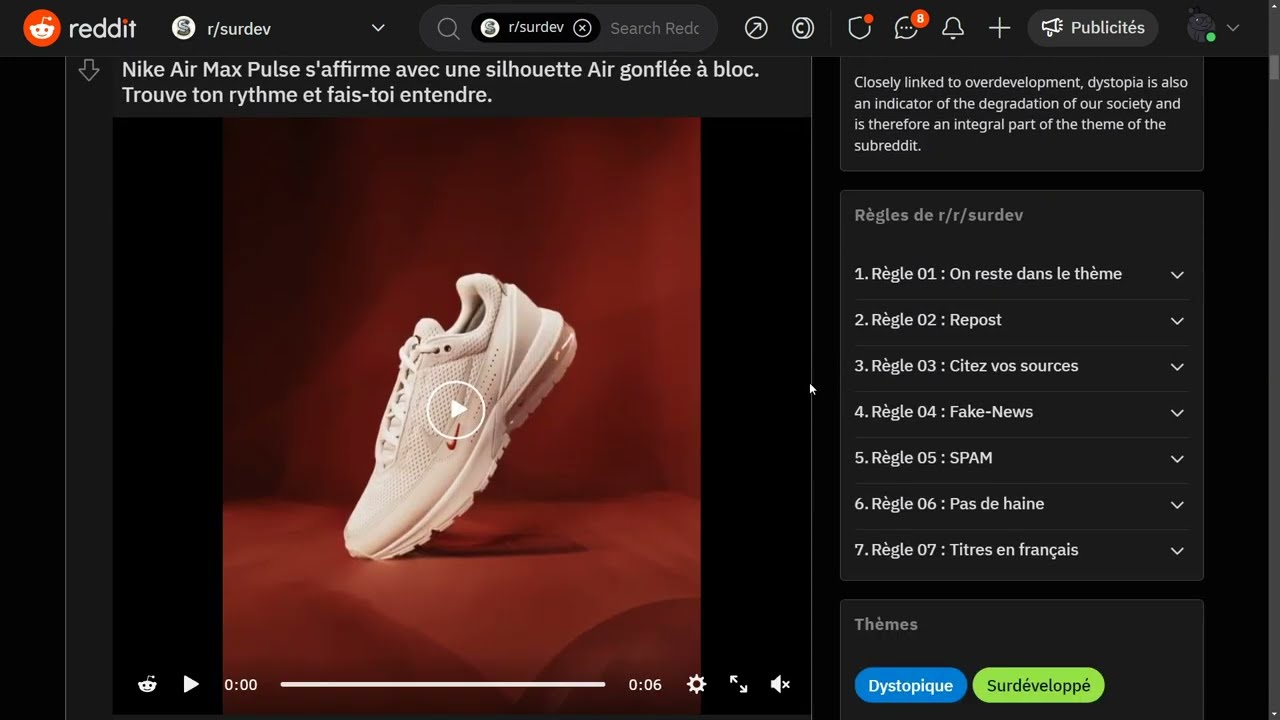
Task: Create a post with the plus icon
Action: [999, 28]
